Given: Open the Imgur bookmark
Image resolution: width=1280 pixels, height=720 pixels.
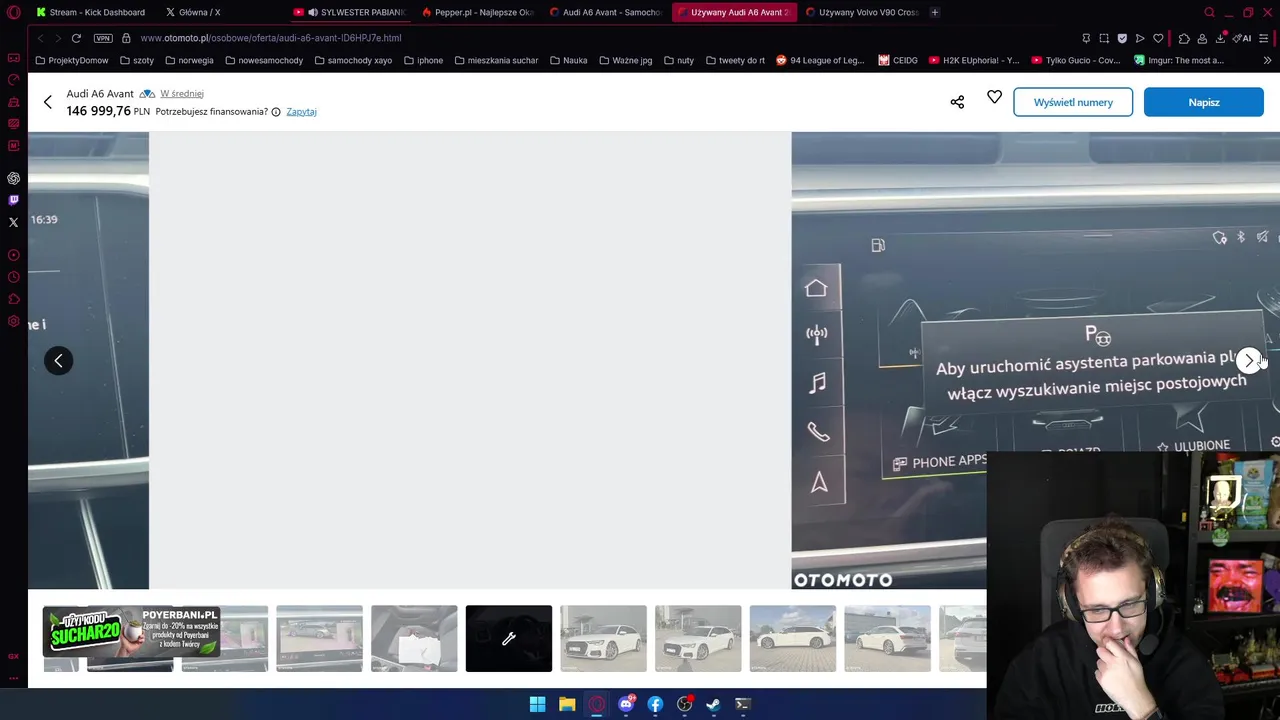Looking at the screenshot, I should coord(1179,60).
